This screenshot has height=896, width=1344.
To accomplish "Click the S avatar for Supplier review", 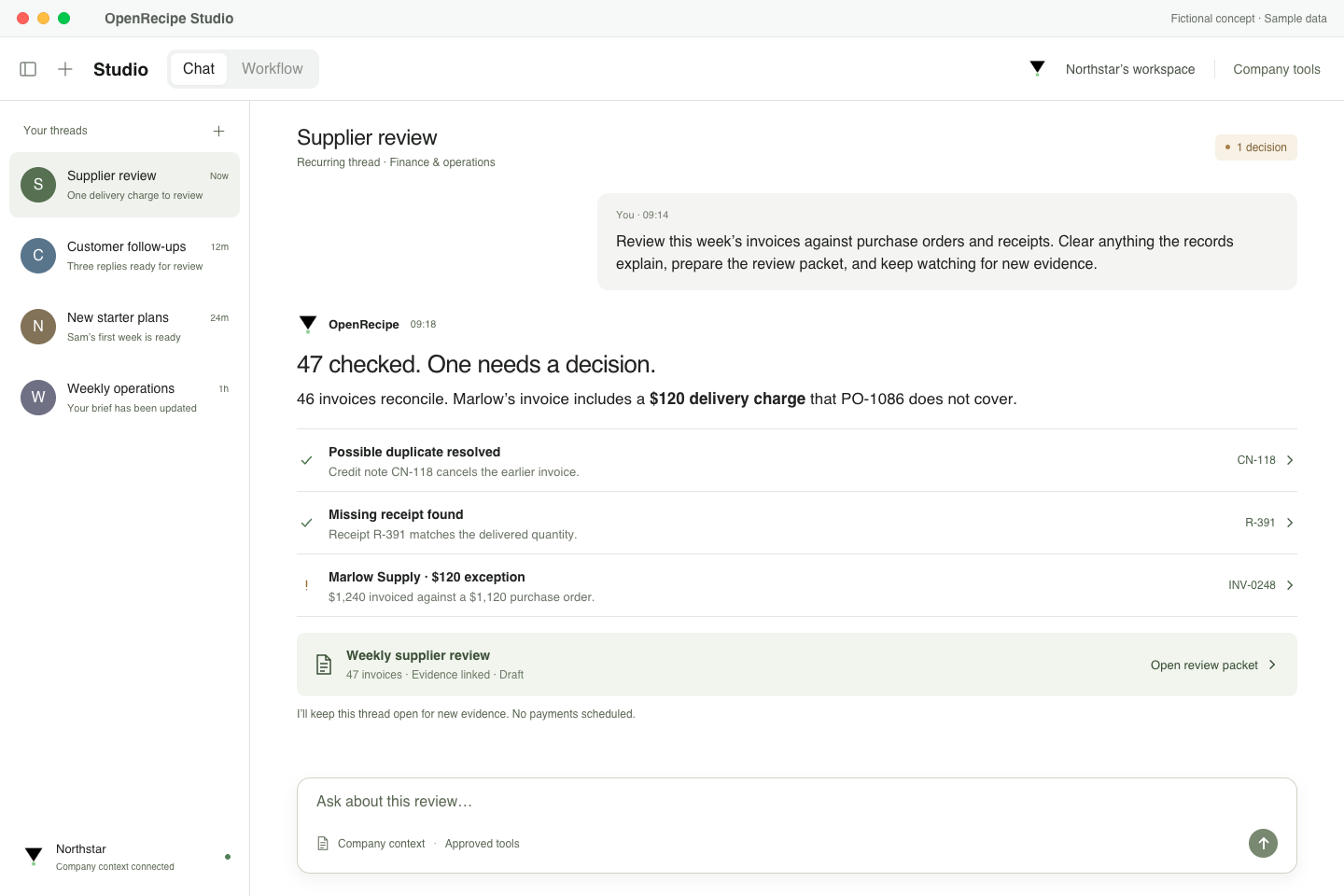I will [x=38, y=185].
